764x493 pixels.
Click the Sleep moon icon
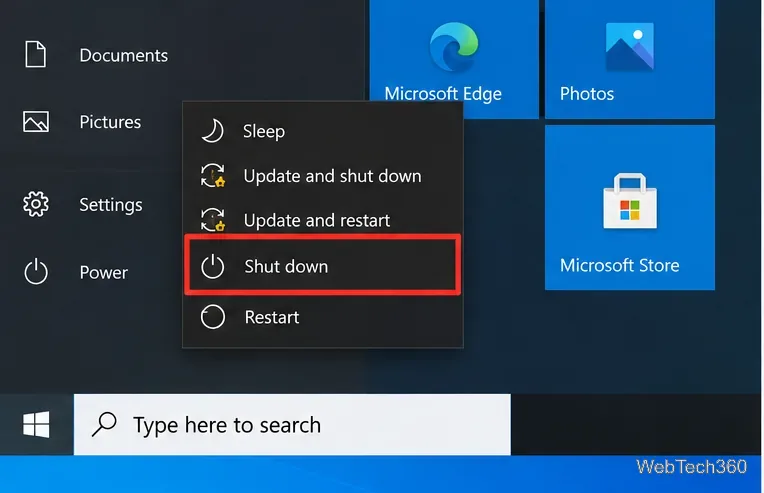(213, 131)
